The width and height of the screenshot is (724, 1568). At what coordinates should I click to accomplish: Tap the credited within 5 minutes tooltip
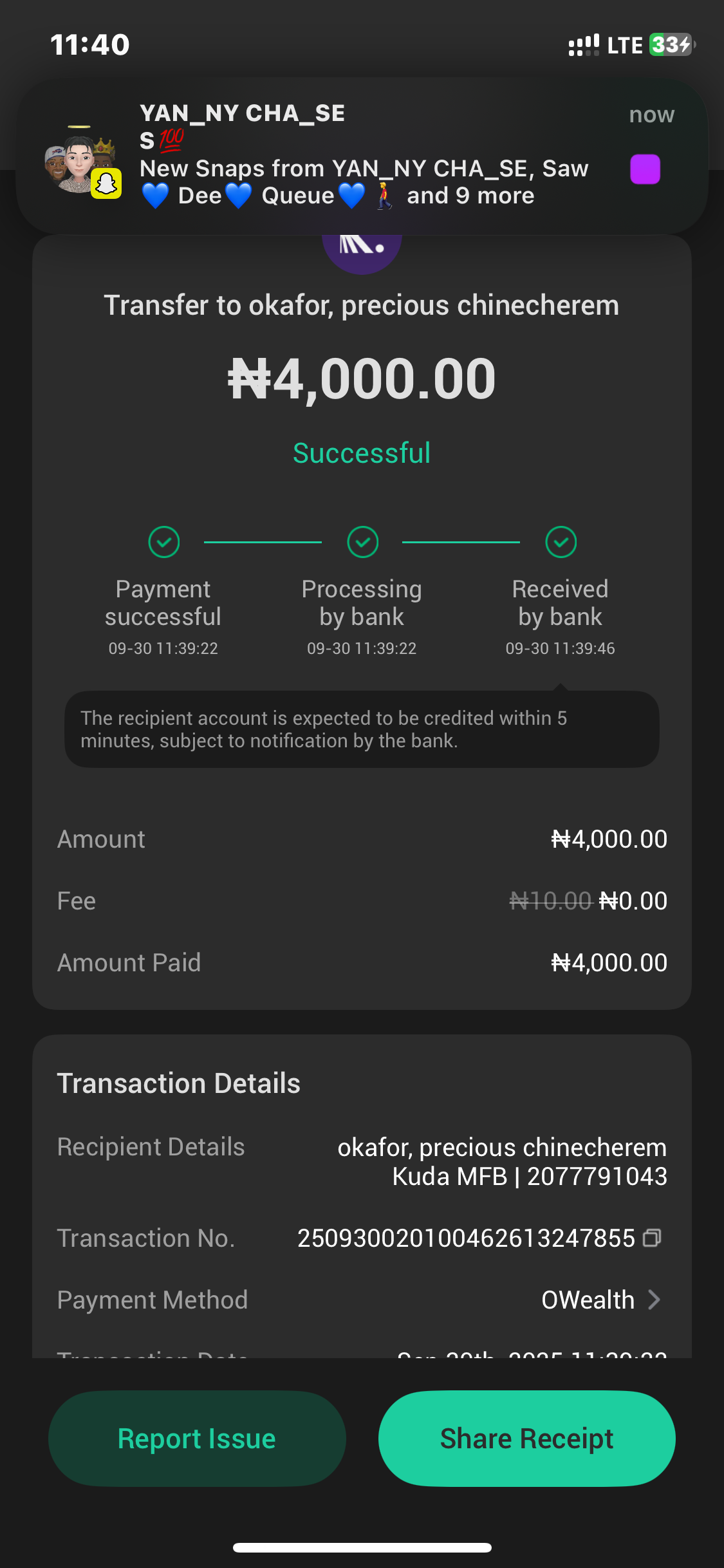362,729
